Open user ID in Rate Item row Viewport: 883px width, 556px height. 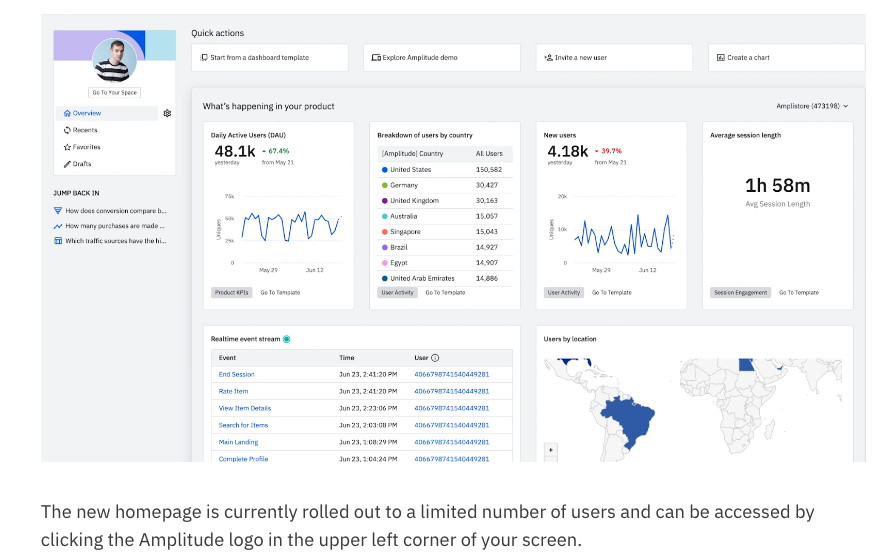[x=452, y=391]
